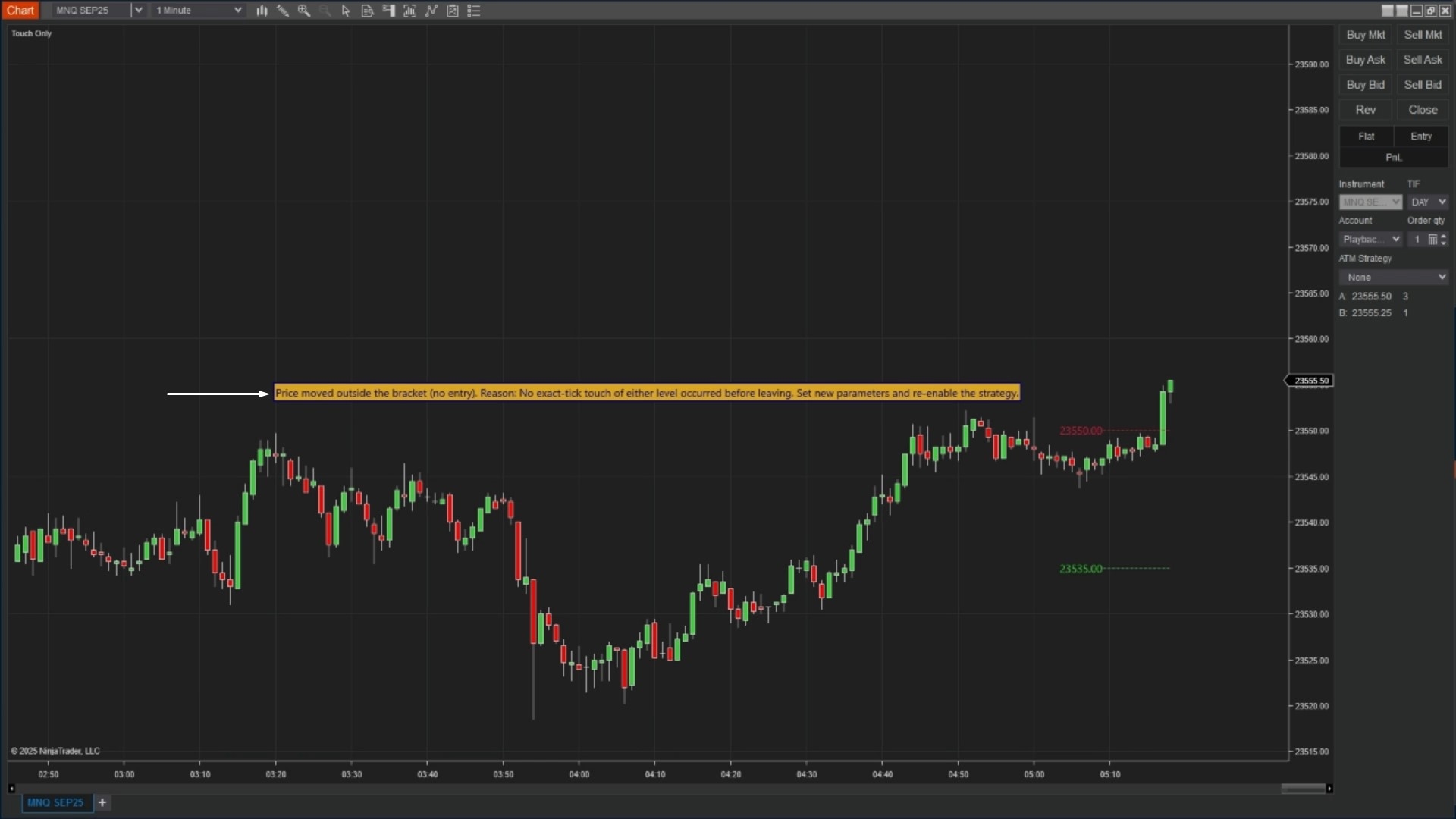Increase Order qty with the stepper arrow
Image resolution: width=1456 pixels, height=819 pixels.
[x=1444, y=236]
